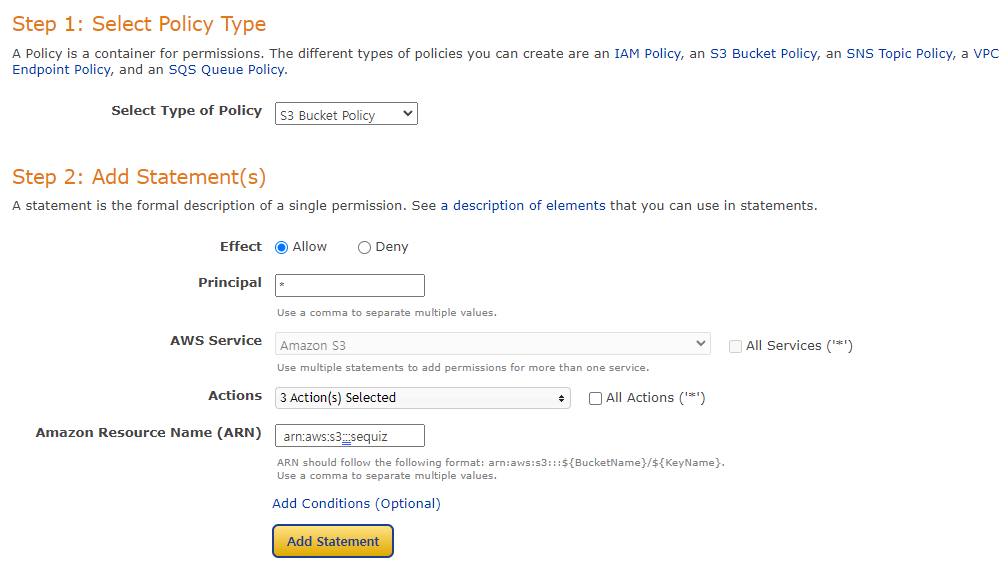Follow the IAM Policy link
Screen dimensions: 1007x573
click(647, 53)
